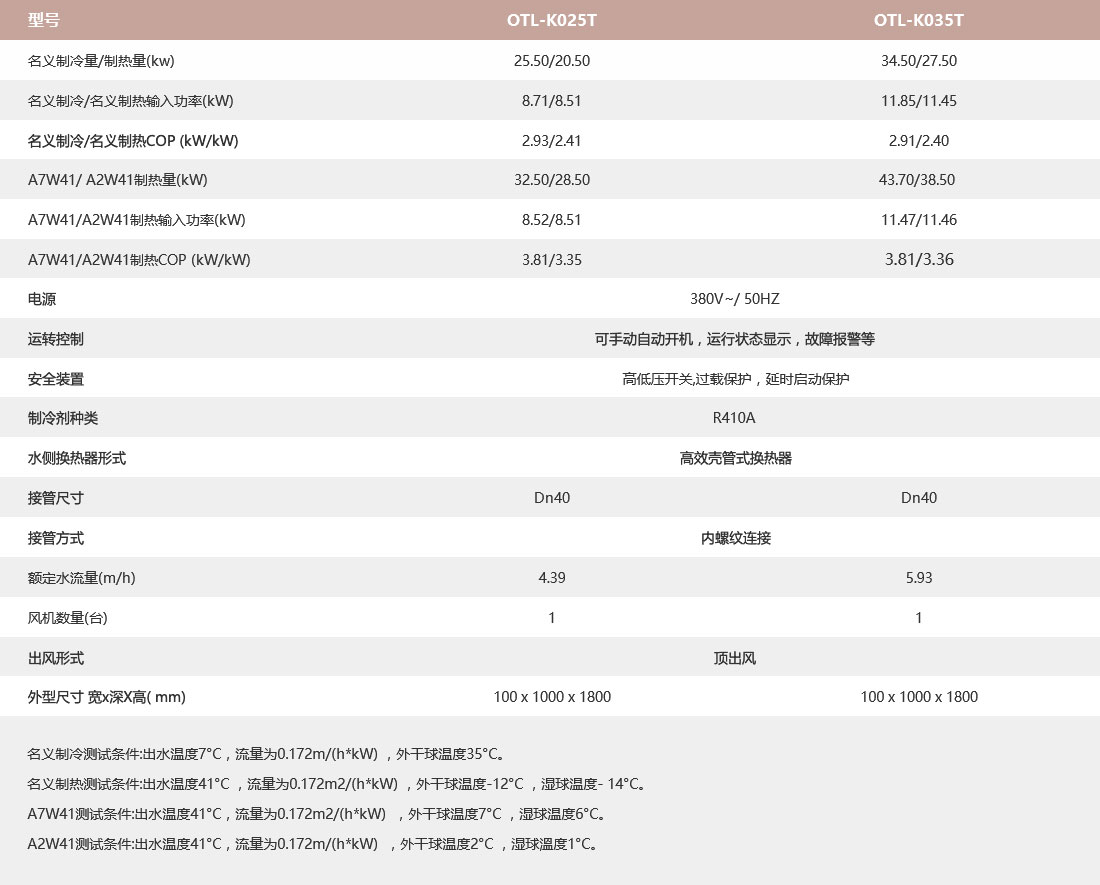Select OTL-K035T's 100 x 1000 x 1800 dimensions
The height and width of the screenshot is (885, 1100).
pyautogui.click(x=918, y=697)
